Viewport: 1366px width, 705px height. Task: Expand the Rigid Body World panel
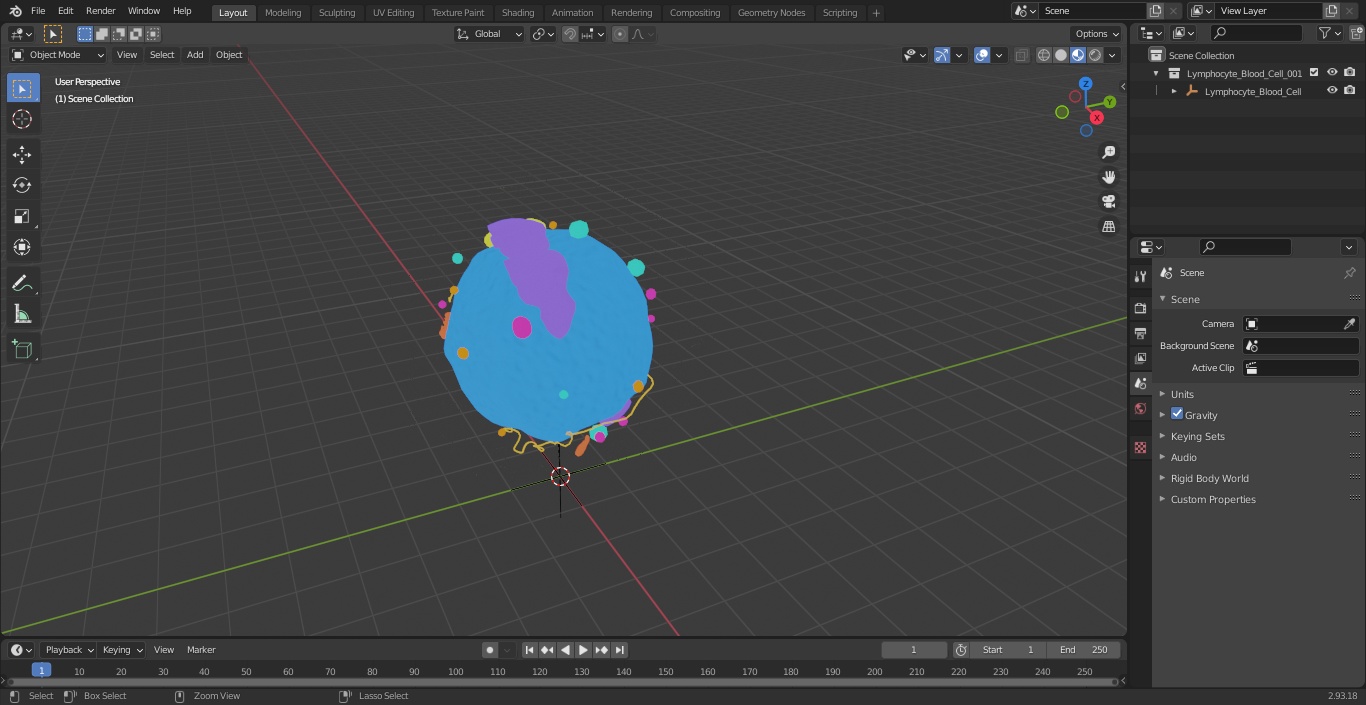click(x=1209, y=478)
